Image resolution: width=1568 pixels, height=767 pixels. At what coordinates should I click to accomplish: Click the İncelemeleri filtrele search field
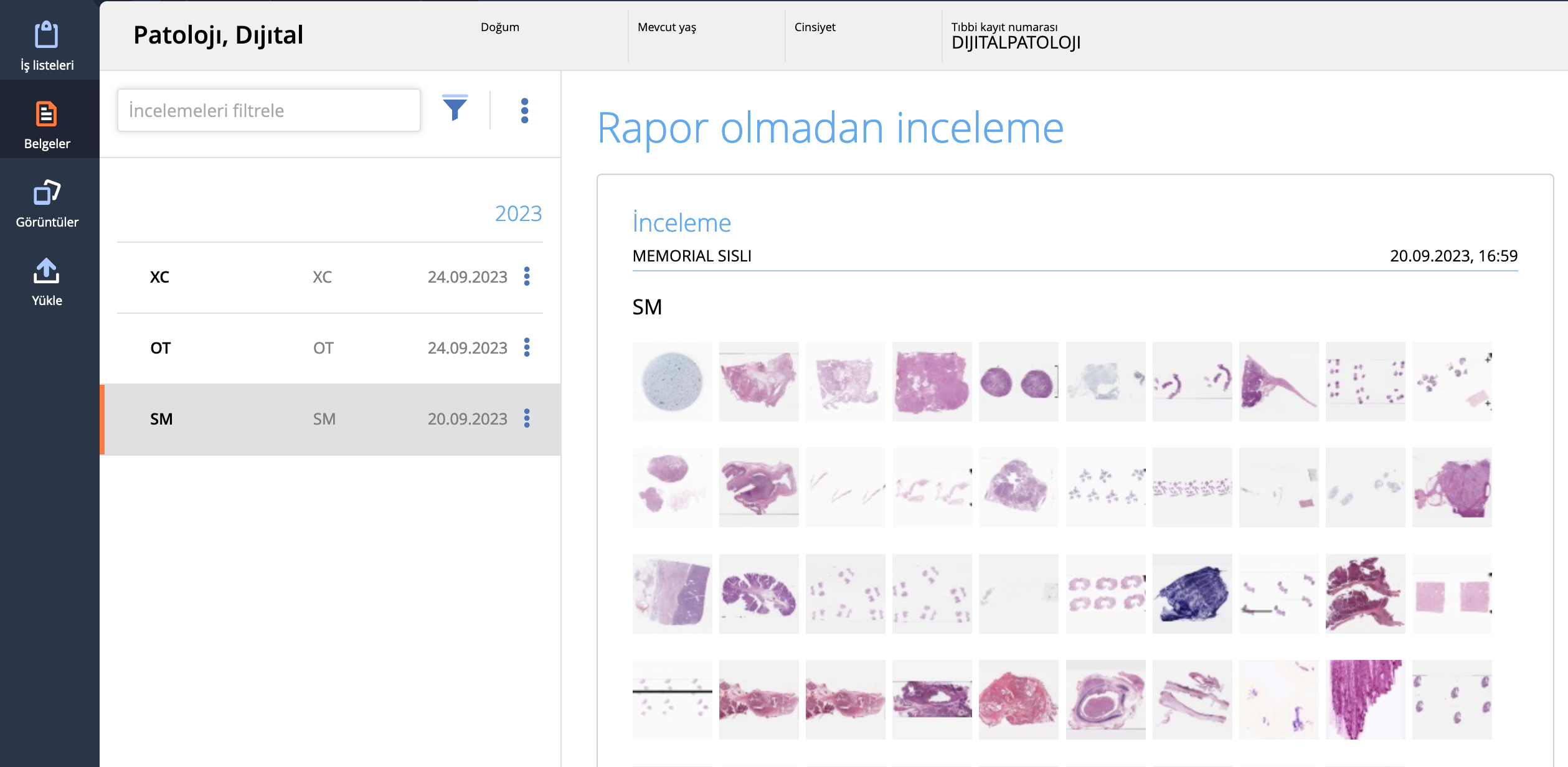pos(268,110)
